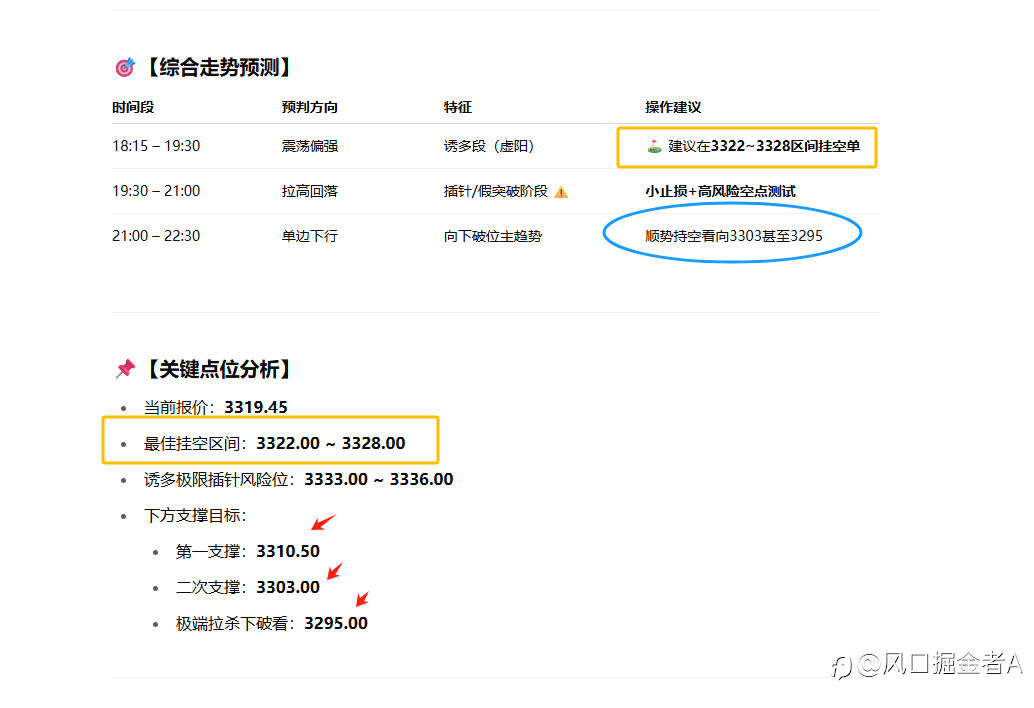This screenshot has height=708, width=1034.
Task: Click the feature cell 向下破位主趋势
Action: [493, 235]
